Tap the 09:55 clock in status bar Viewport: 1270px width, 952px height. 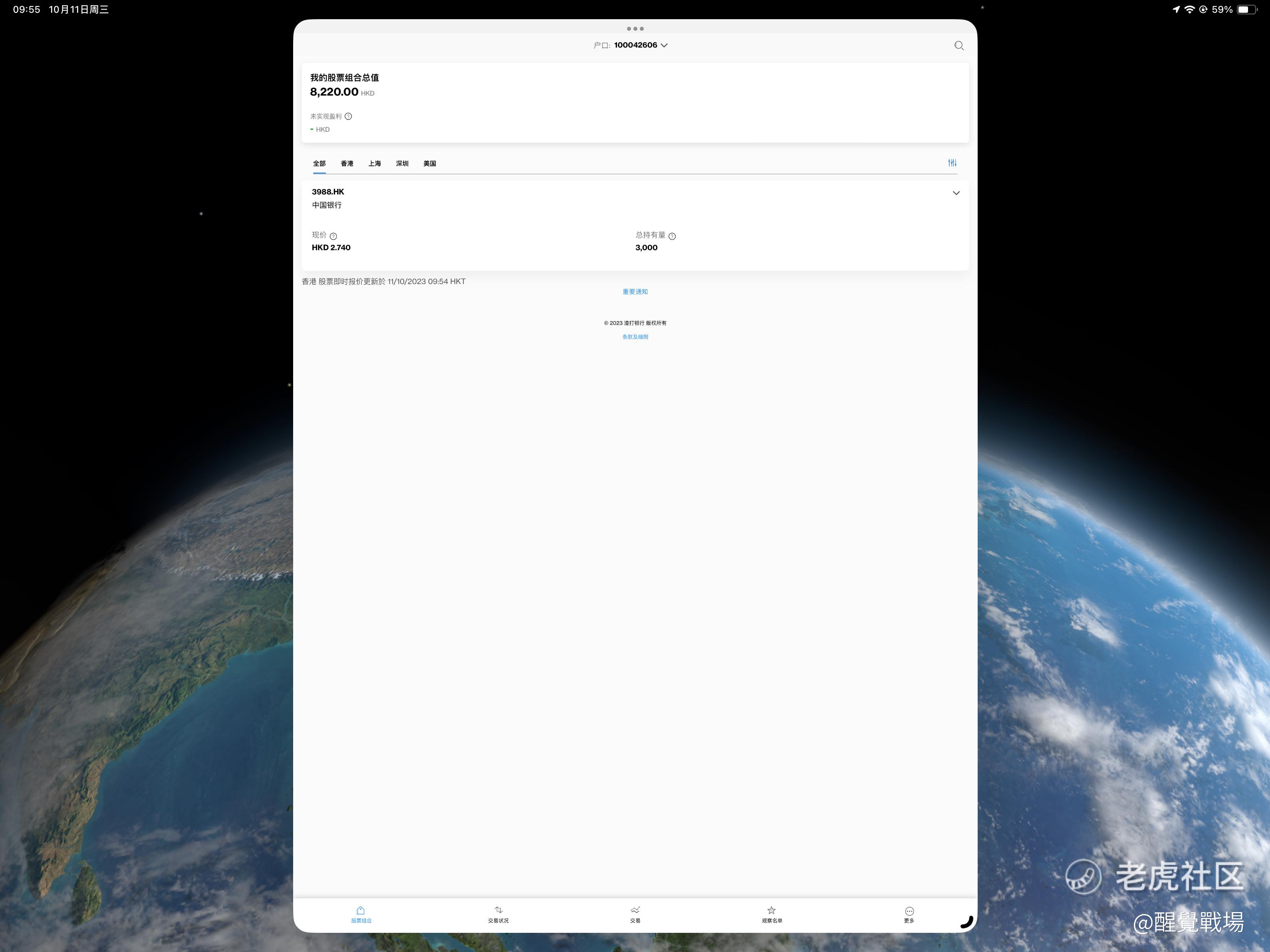coord(26,9)
